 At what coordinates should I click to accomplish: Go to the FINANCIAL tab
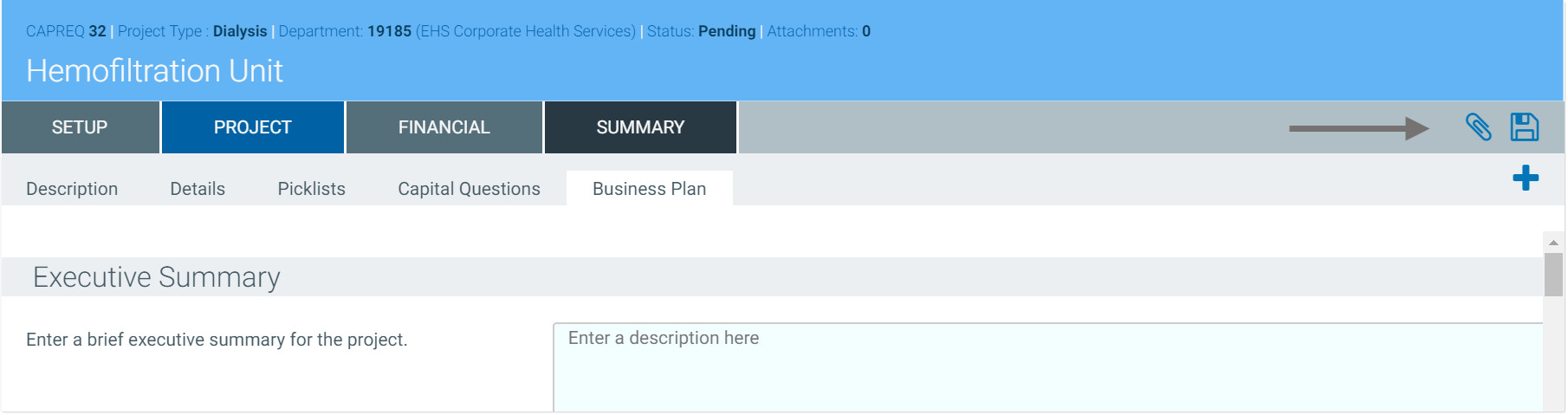click(444, 127)
